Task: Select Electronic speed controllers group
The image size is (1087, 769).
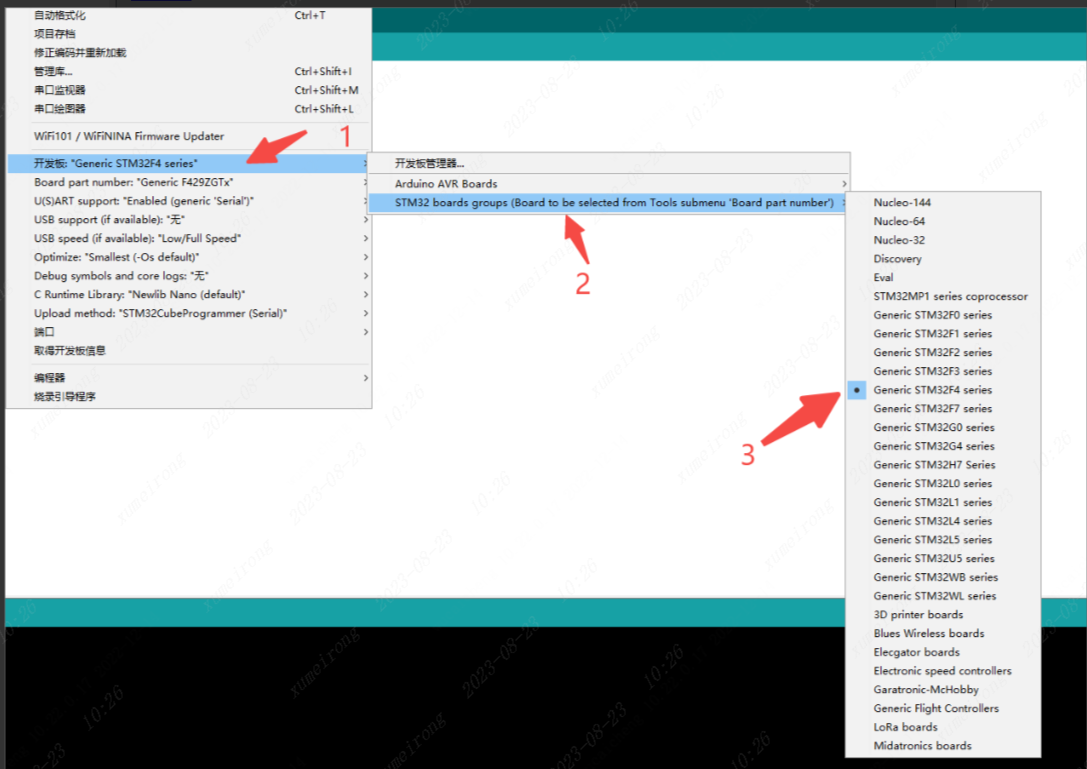Action: 943,671
